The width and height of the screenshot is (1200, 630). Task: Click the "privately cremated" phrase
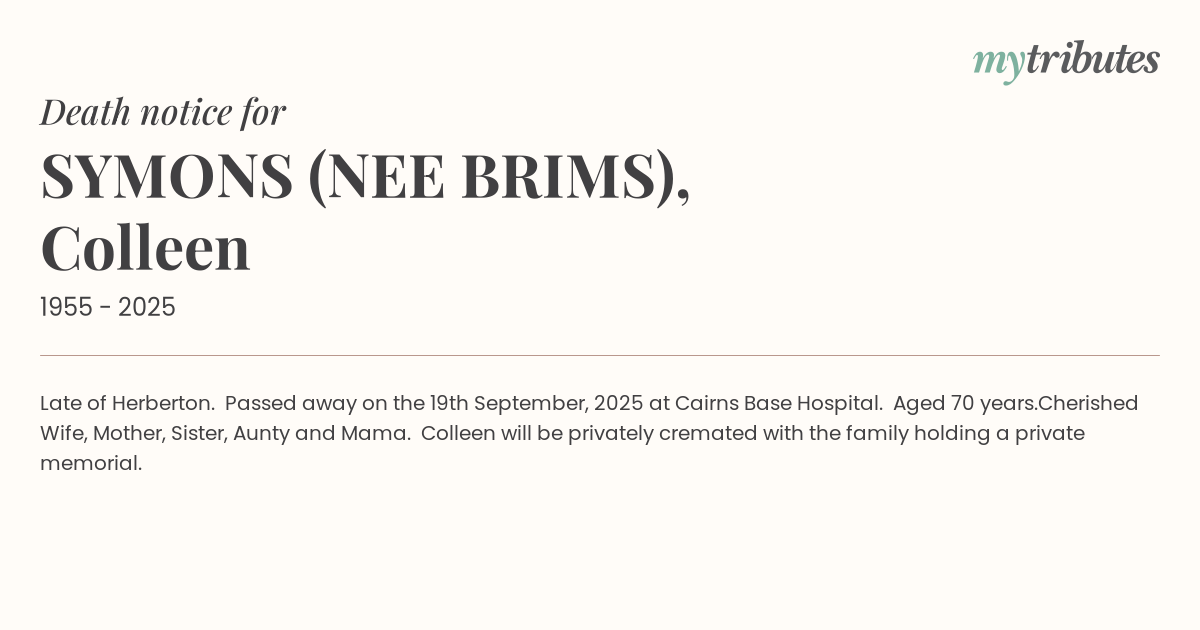(652, 433)
